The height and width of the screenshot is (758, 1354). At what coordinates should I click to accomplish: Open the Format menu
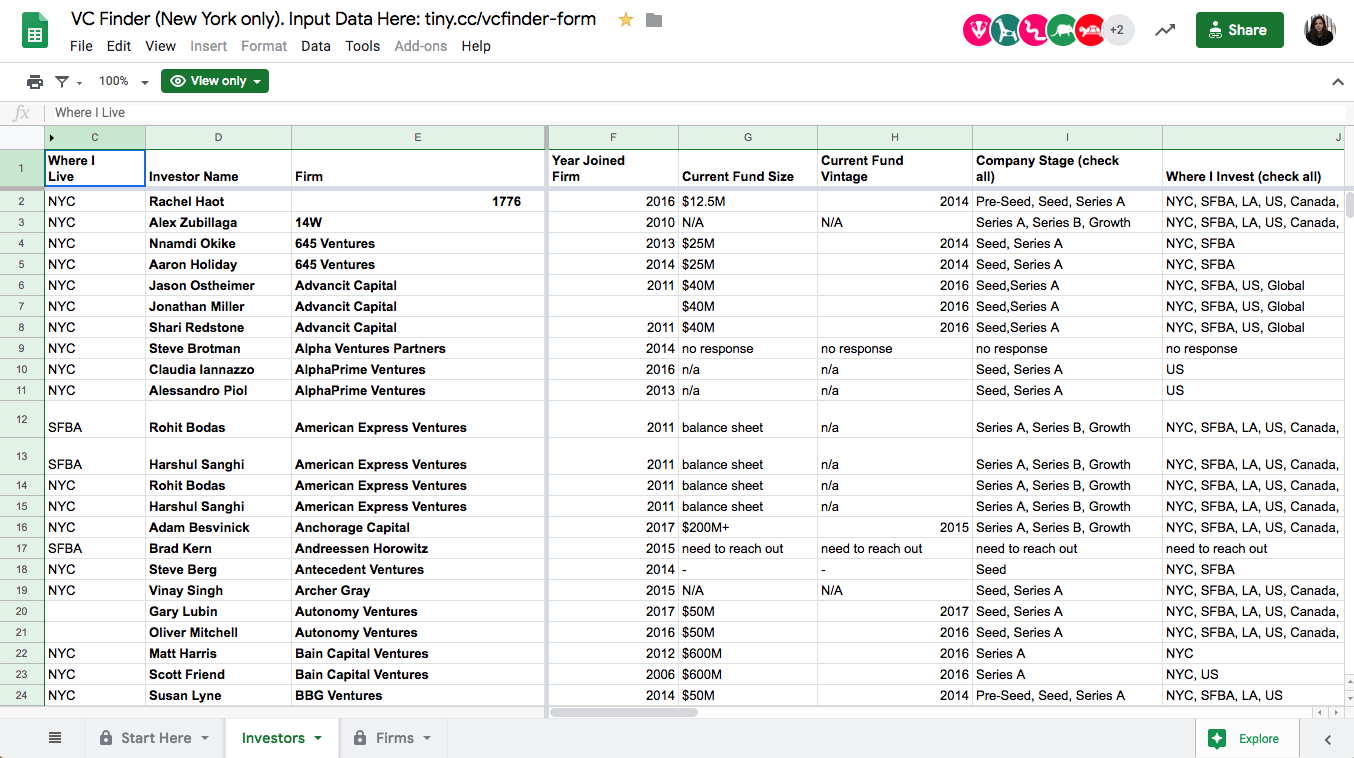click(264, 46)
